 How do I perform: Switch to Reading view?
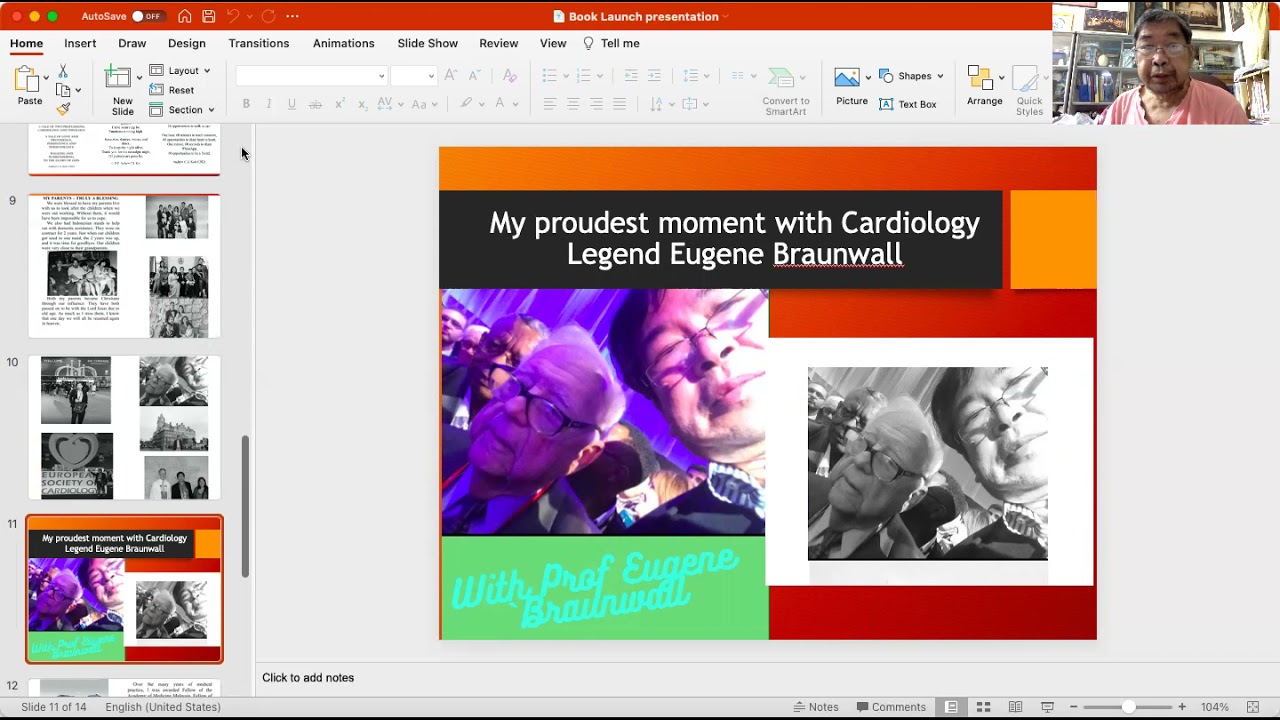pos(1016,707)
